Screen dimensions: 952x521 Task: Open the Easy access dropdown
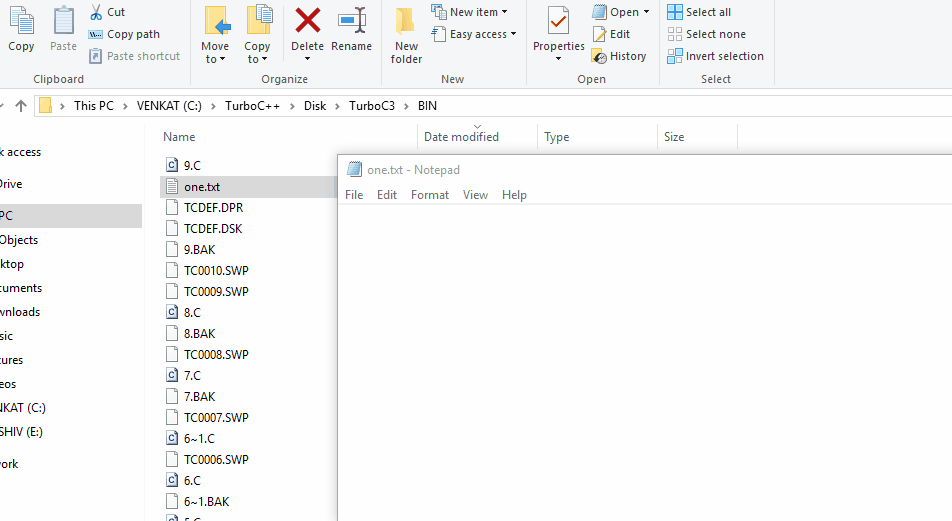tap(475, 34)
